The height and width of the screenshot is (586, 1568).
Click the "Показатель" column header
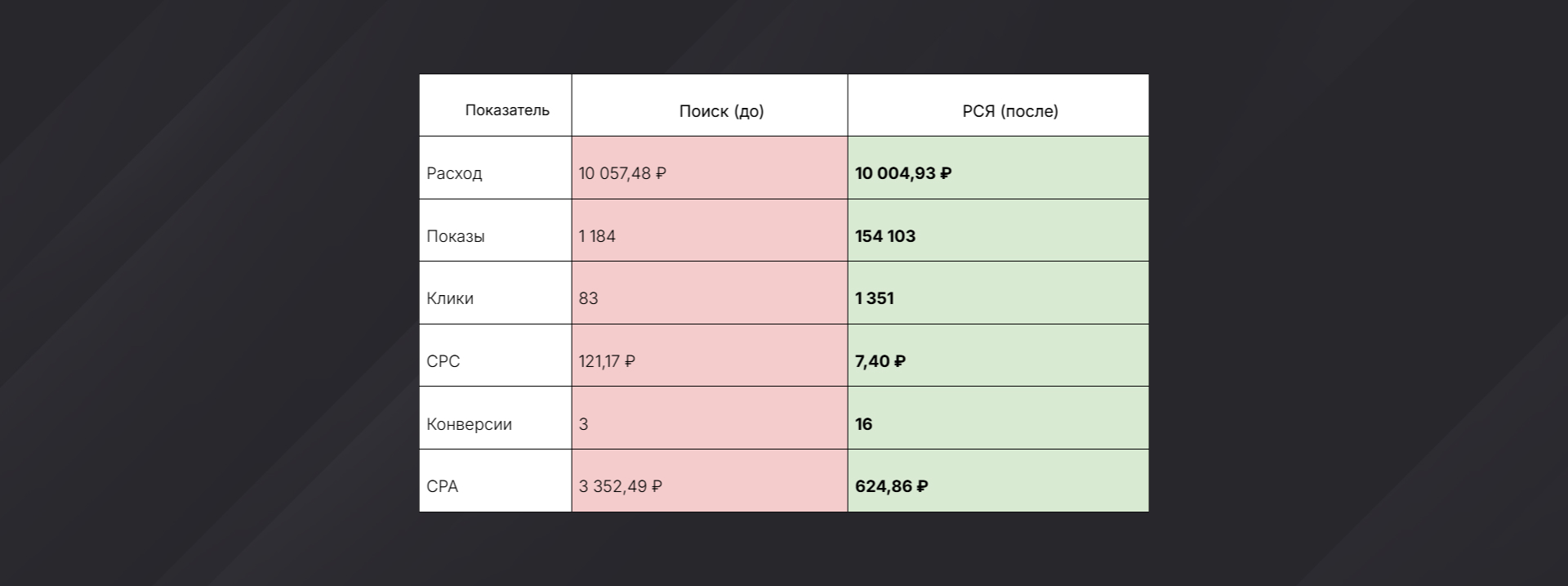507,110
